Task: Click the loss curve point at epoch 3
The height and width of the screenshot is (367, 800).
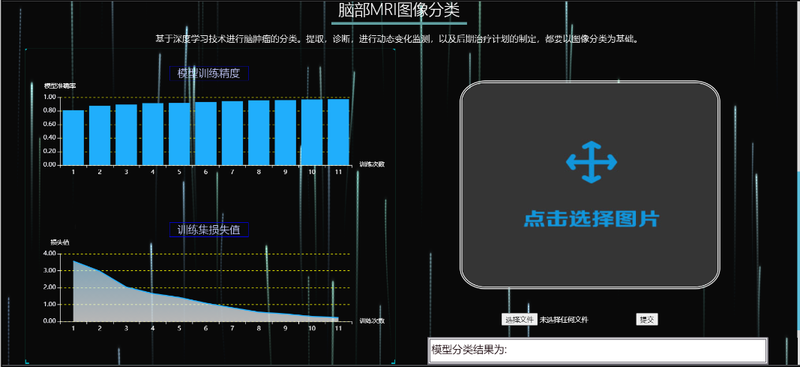Action: [126, 287]
